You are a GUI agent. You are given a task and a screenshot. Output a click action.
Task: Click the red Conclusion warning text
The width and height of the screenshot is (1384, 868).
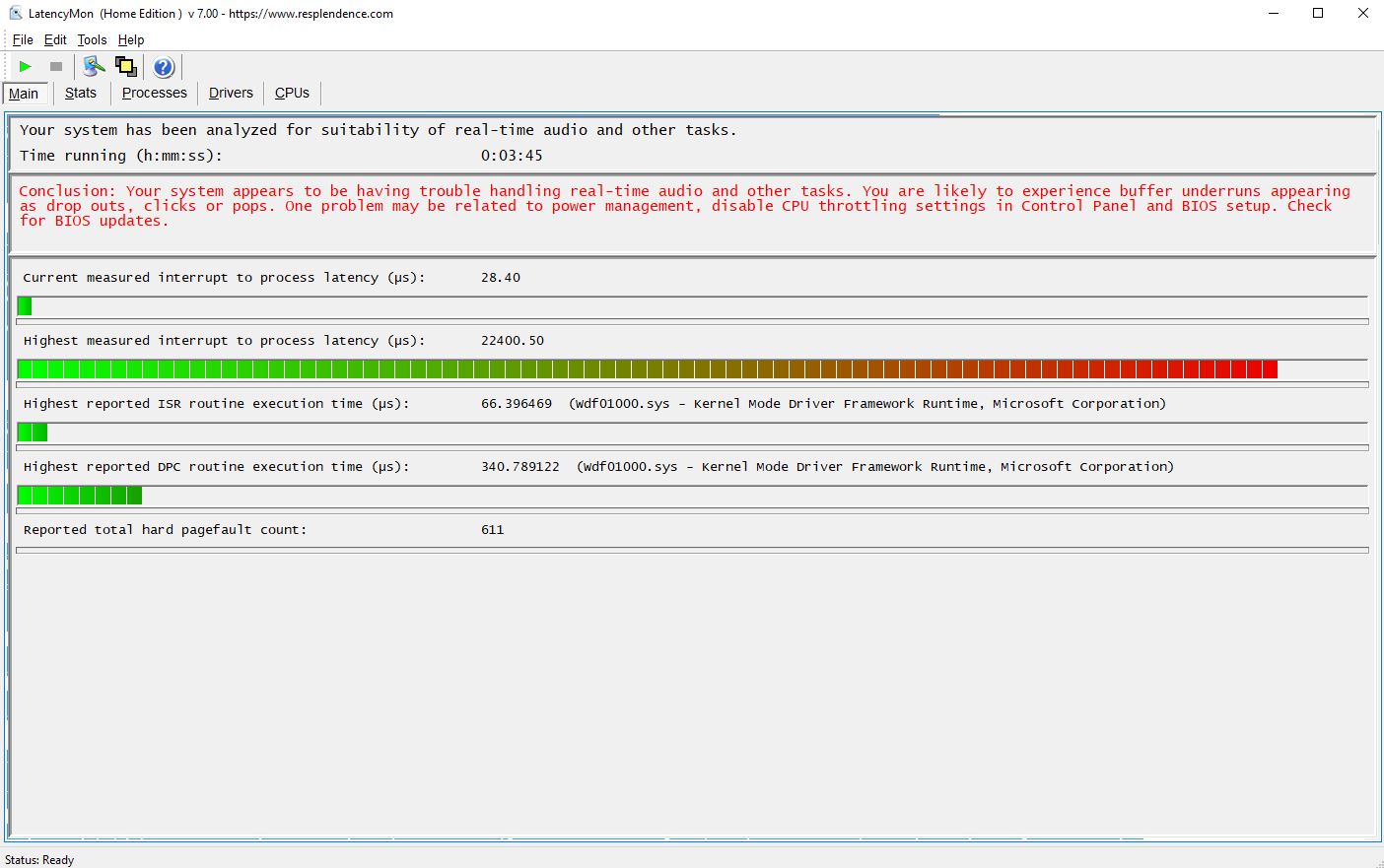tap(684, 206)
